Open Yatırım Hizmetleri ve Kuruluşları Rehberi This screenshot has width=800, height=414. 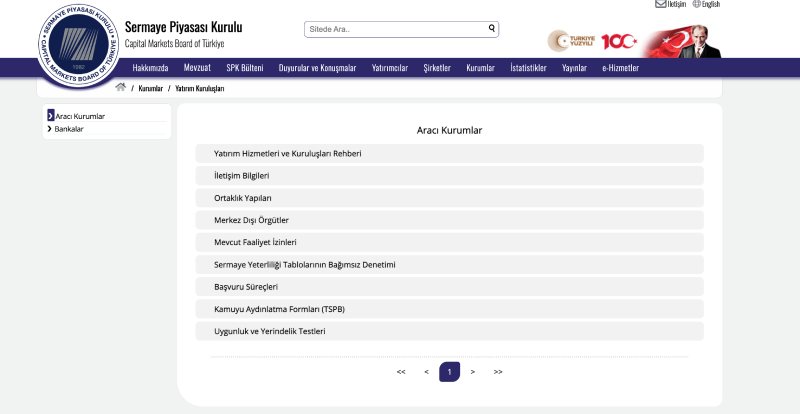point(449,153)
